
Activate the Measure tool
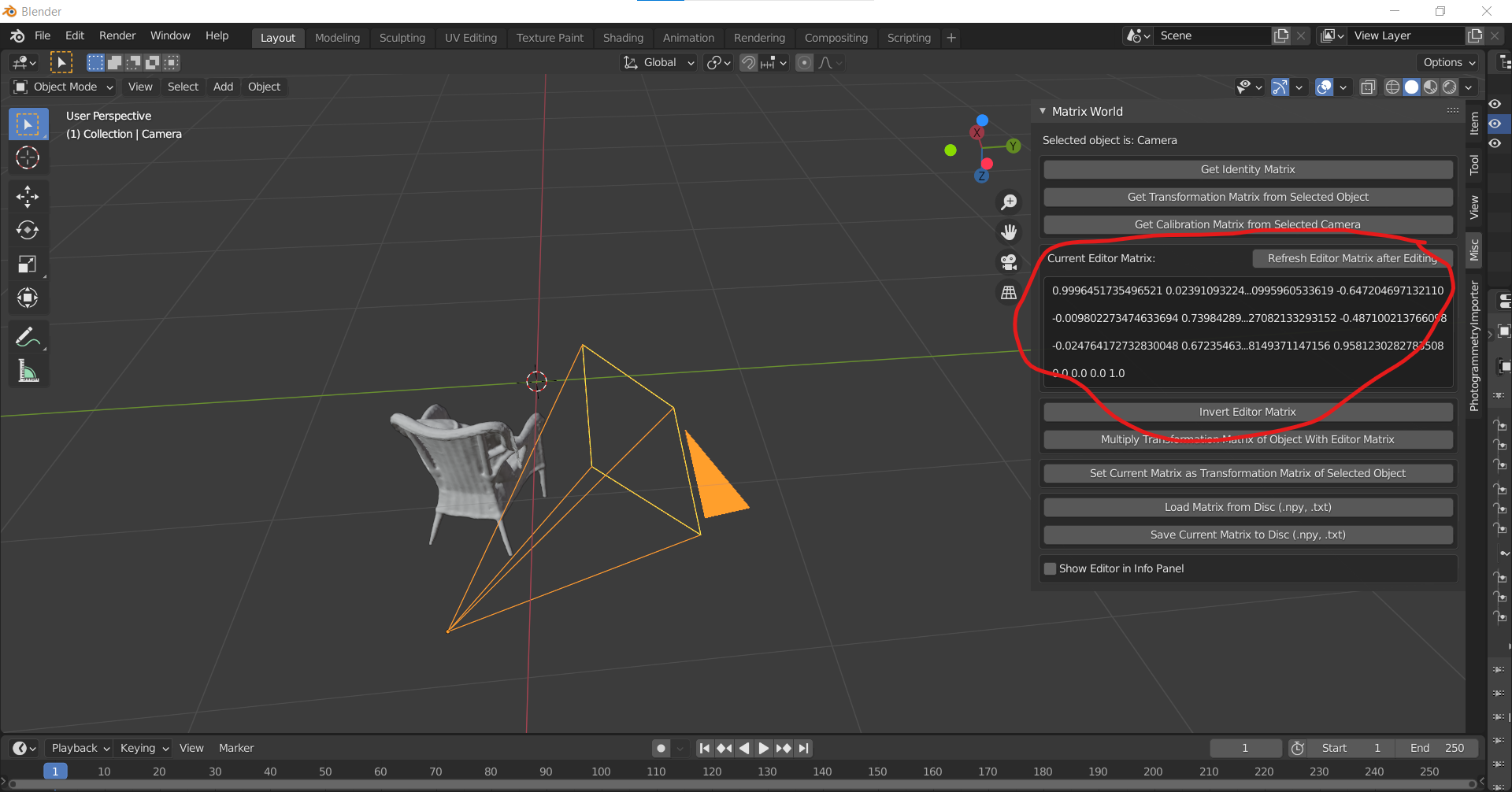(x=28, y=371)
